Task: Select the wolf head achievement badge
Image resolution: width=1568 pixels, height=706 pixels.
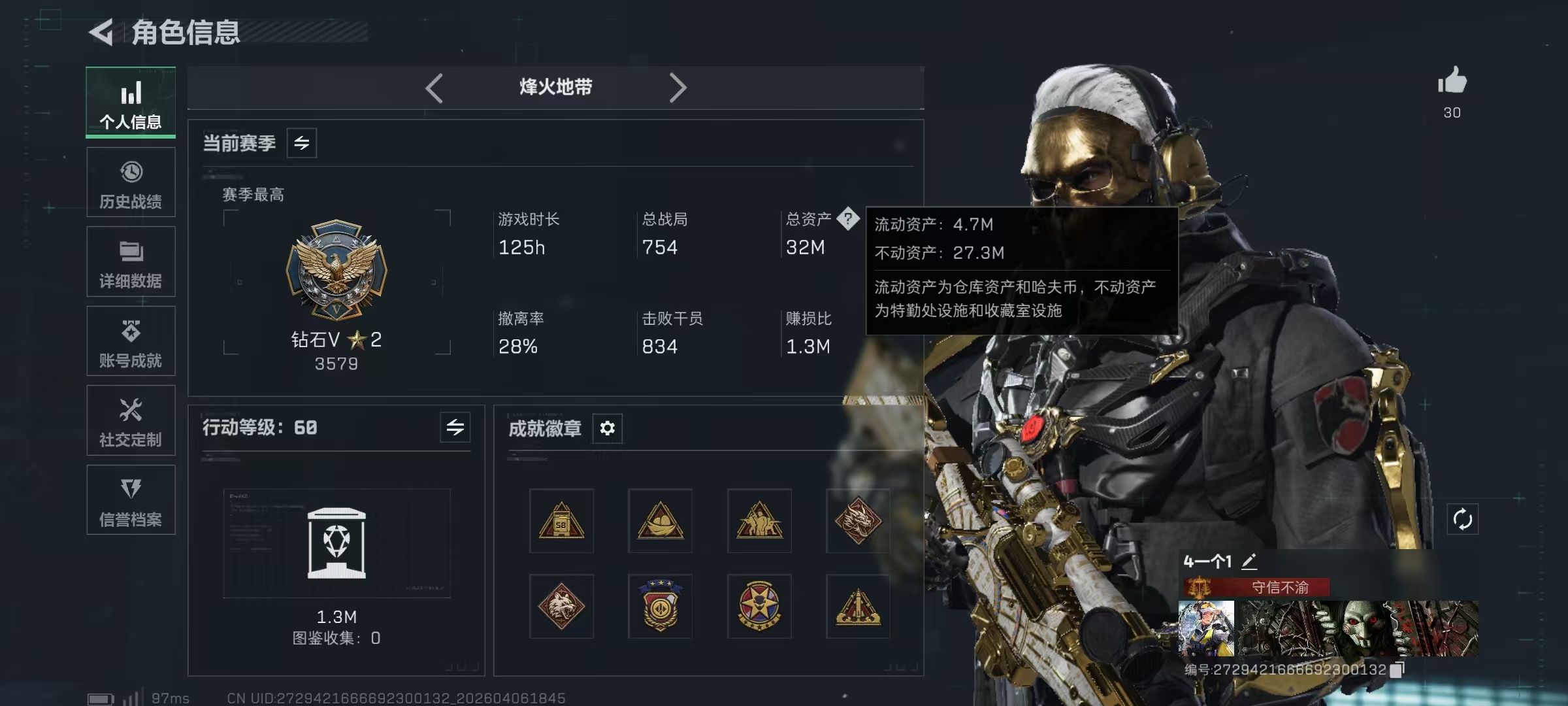Action: (x=561, y=606)
